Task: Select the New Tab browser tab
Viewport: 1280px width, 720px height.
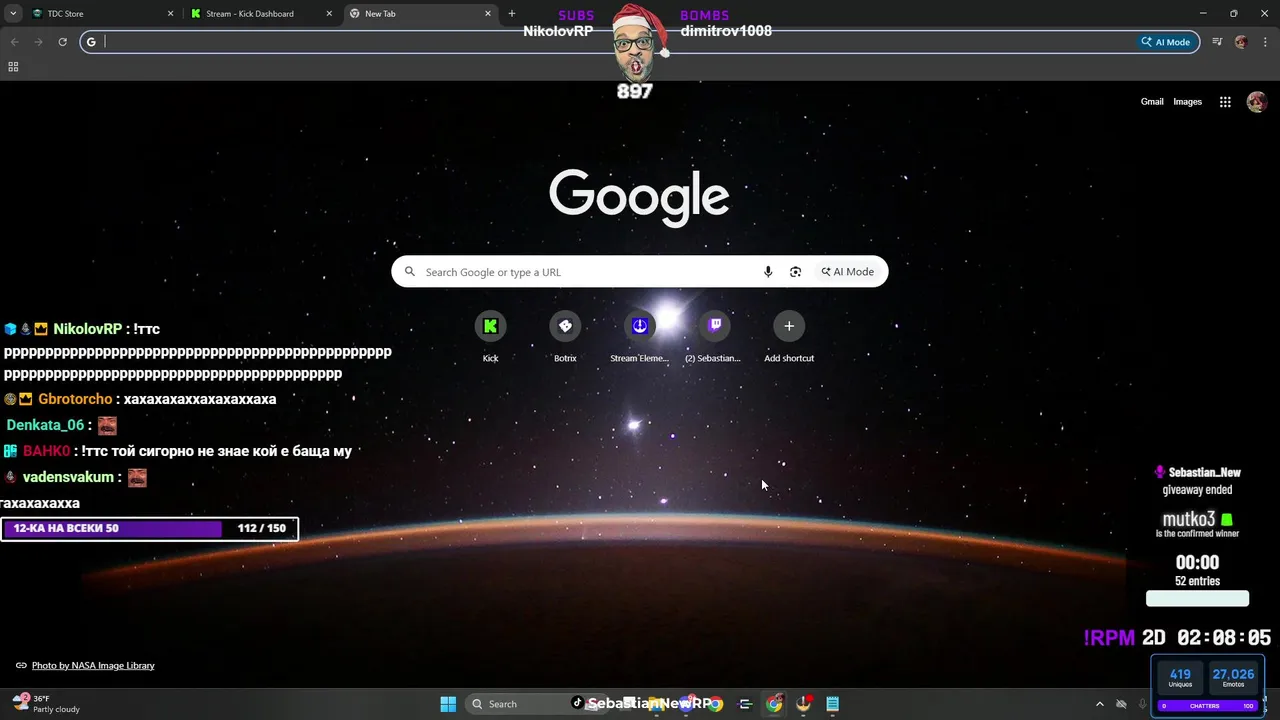Action: point(421,14)
